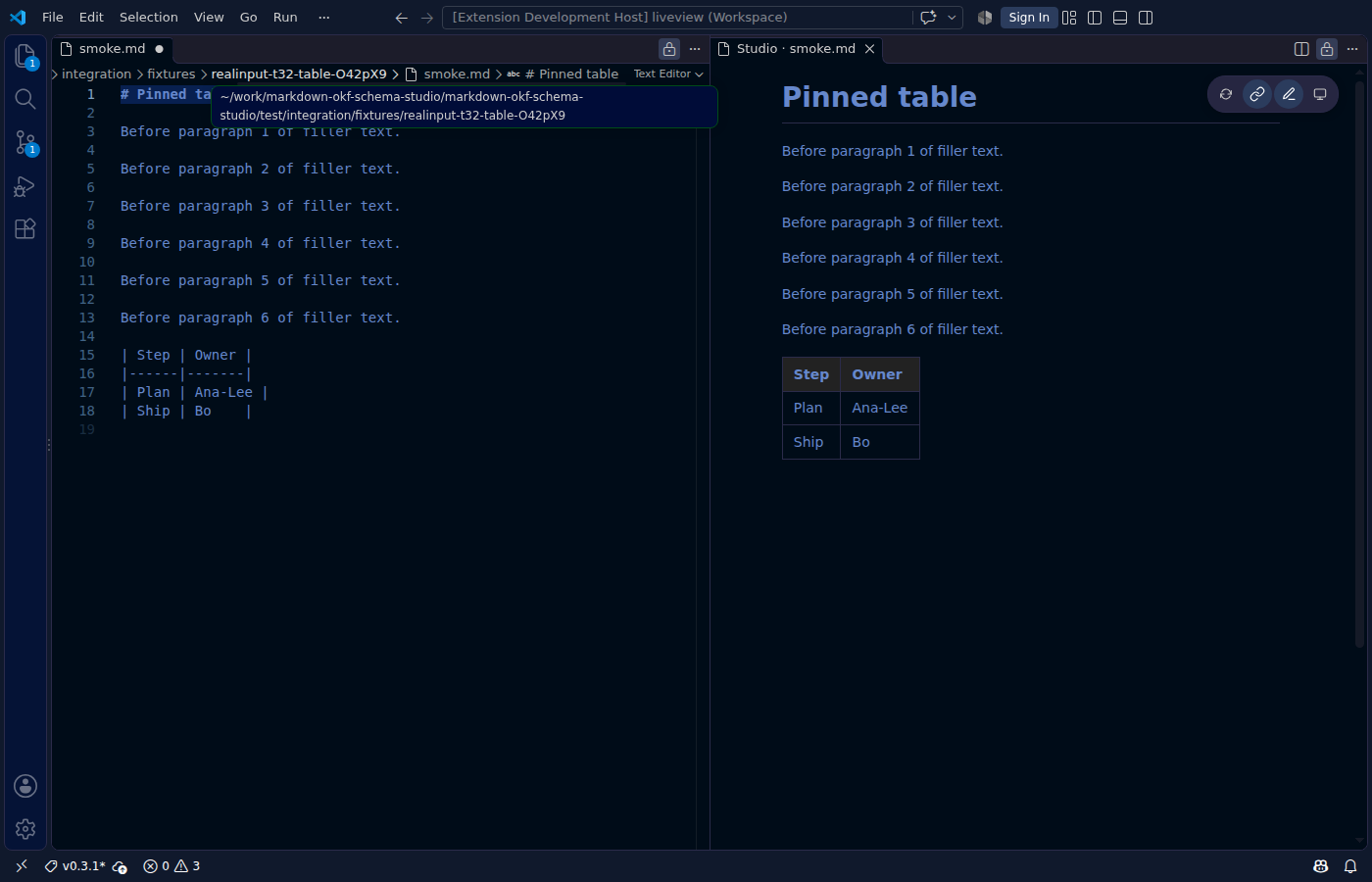Open the Run and Debug view
The width and height of the screenshot is (1372, 882).
[x=25, y=186]
